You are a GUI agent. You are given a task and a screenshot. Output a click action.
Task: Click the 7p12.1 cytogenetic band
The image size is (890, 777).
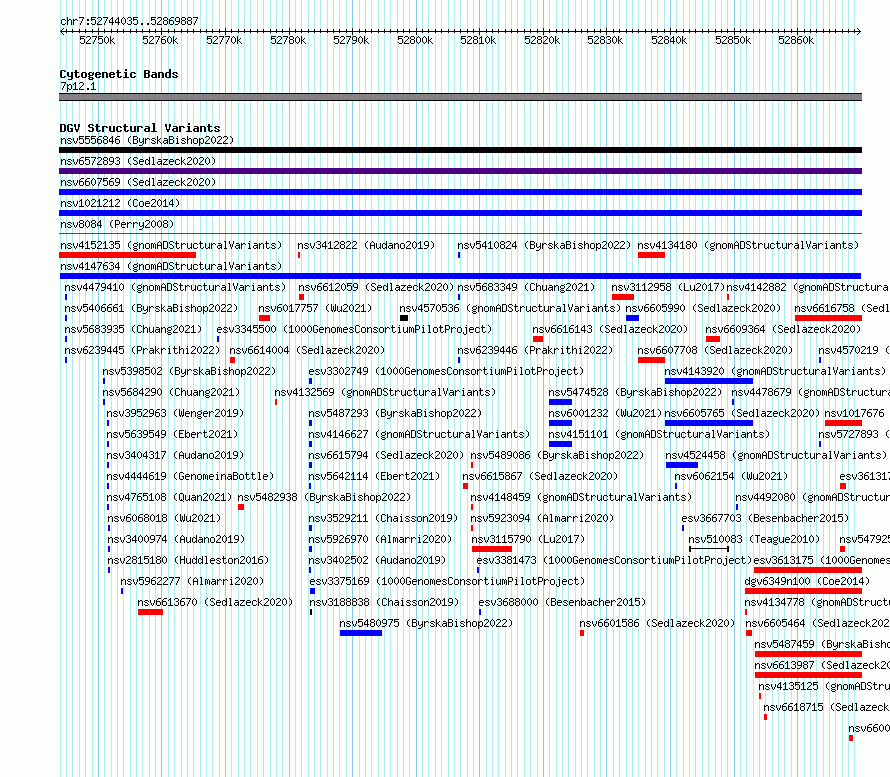point(460,97)
